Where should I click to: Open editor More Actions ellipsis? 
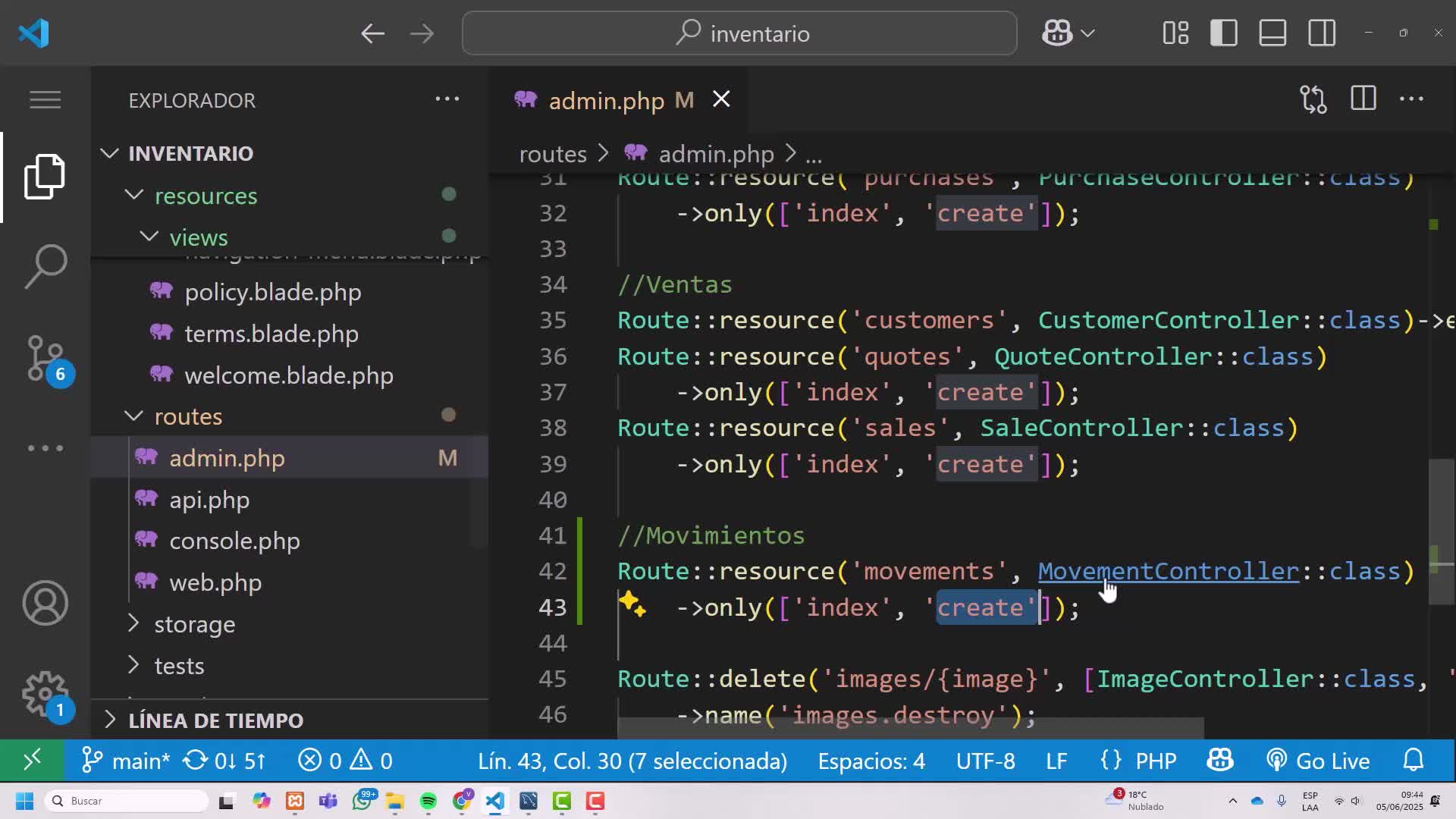click(x=1411, y=99)
